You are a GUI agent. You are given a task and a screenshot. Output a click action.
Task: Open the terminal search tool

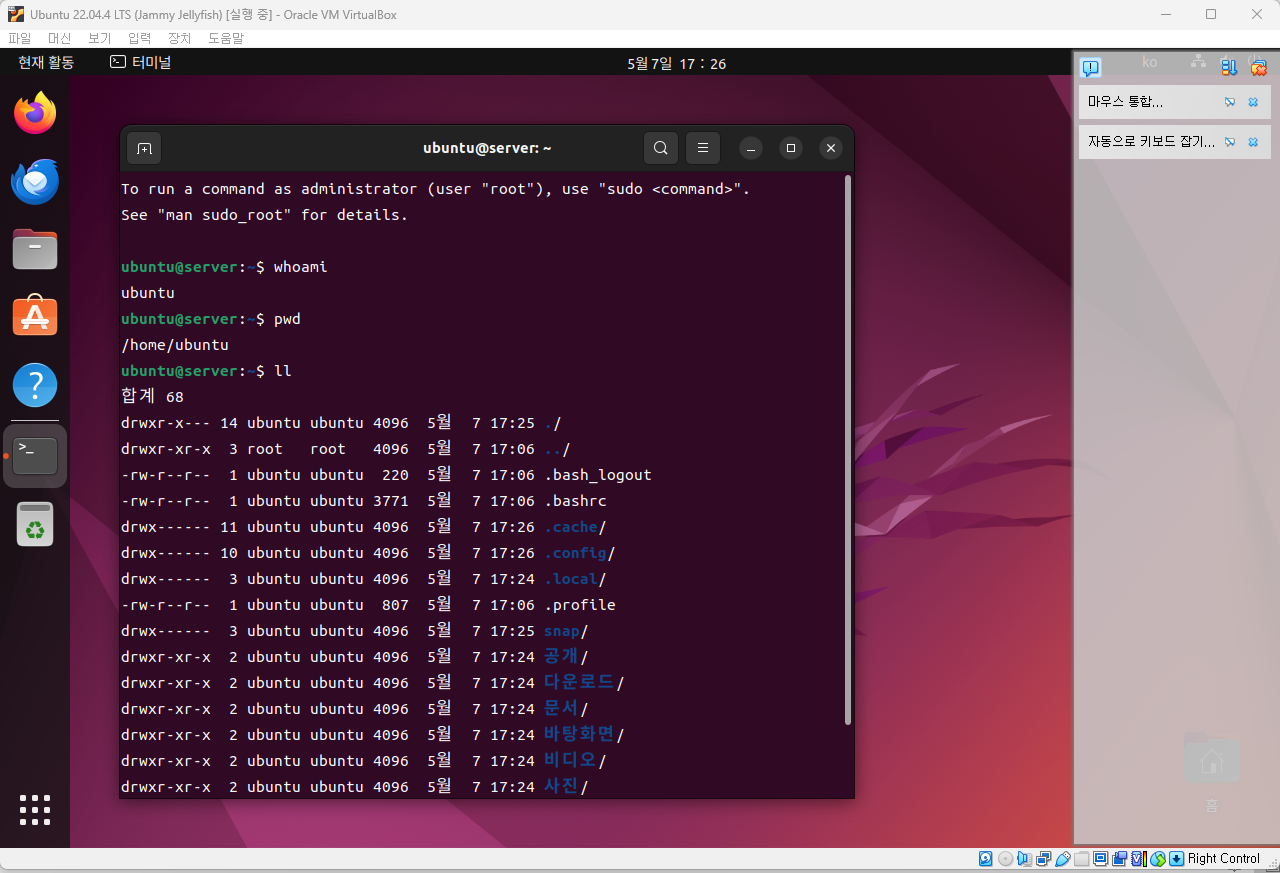click(660, 148)
